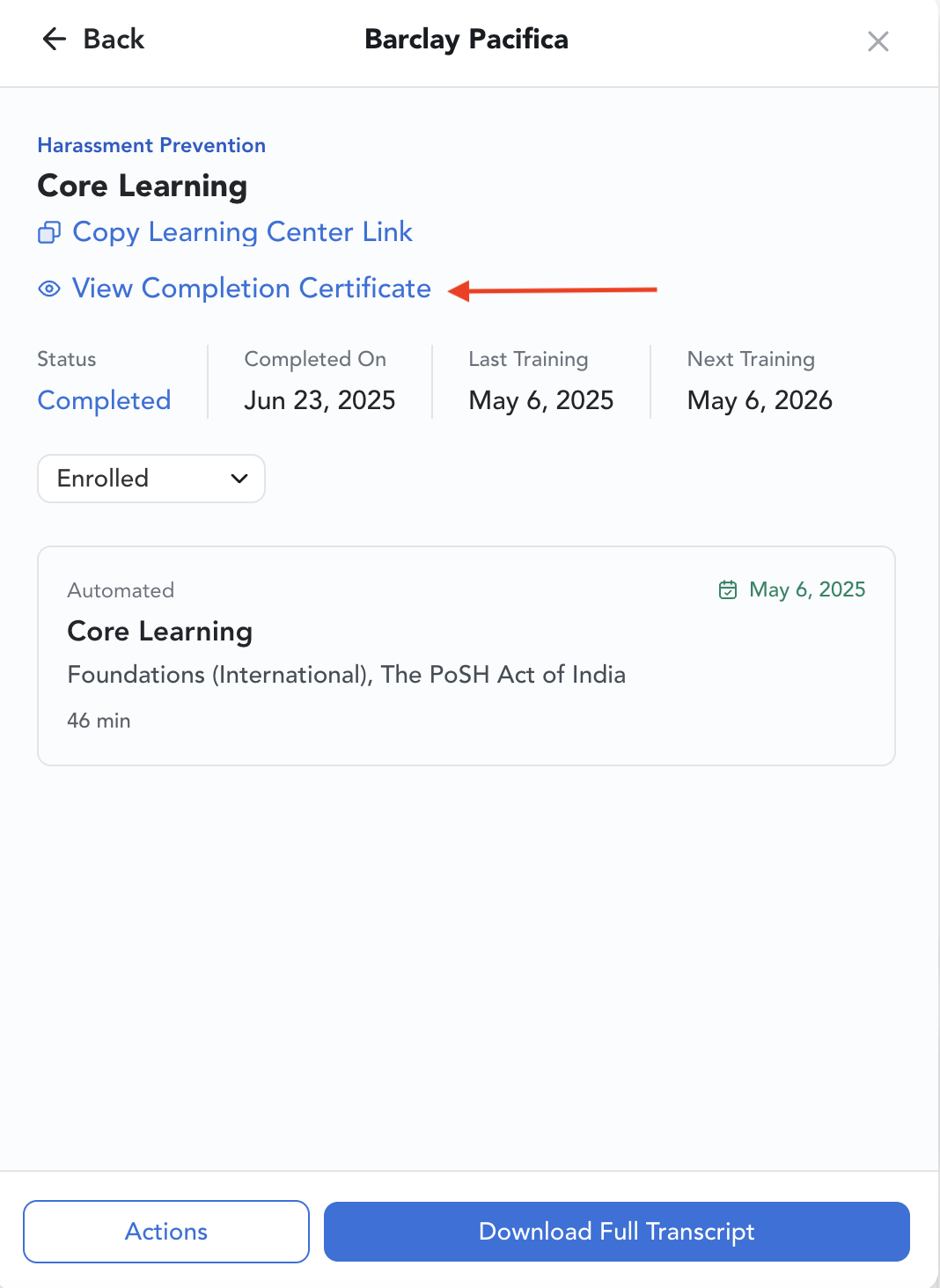The height and width of the screenshot is (1288, 940).
Task: Select the Automated Core Learning card
Action: (466, 655)
